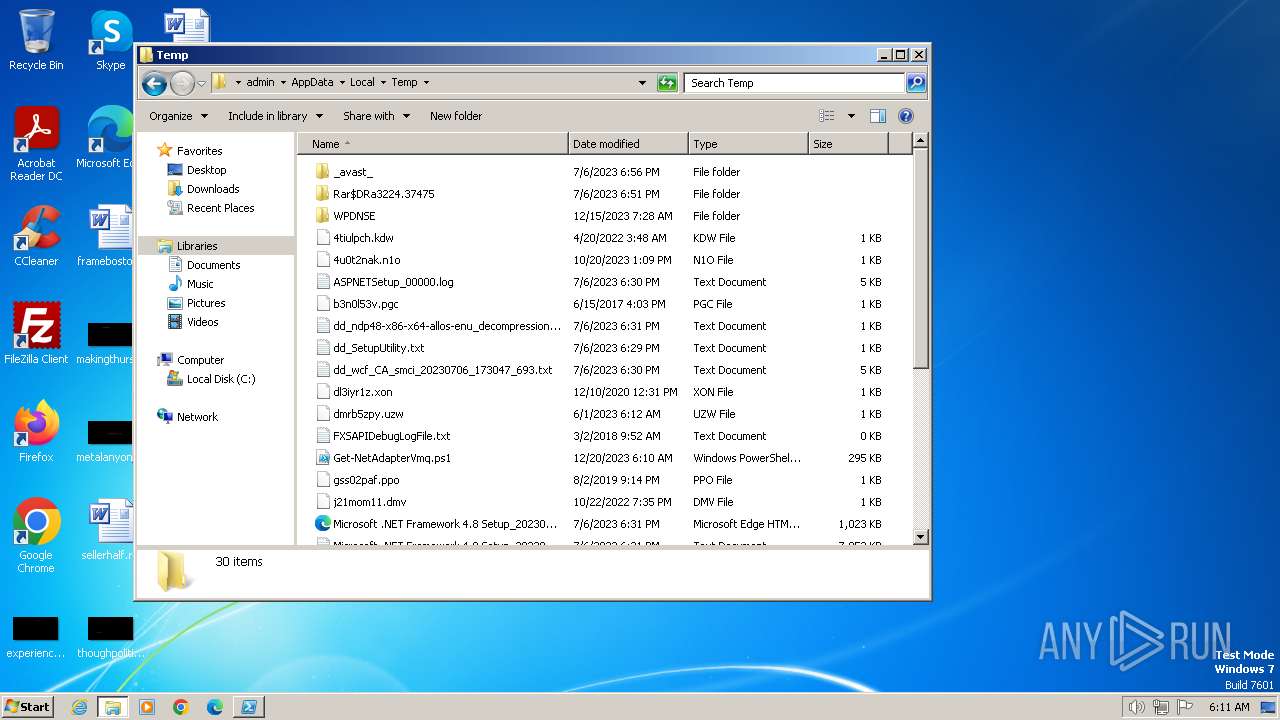Click the Search Temp input field
1280x720 pixels.
click(x=795, y=83)
